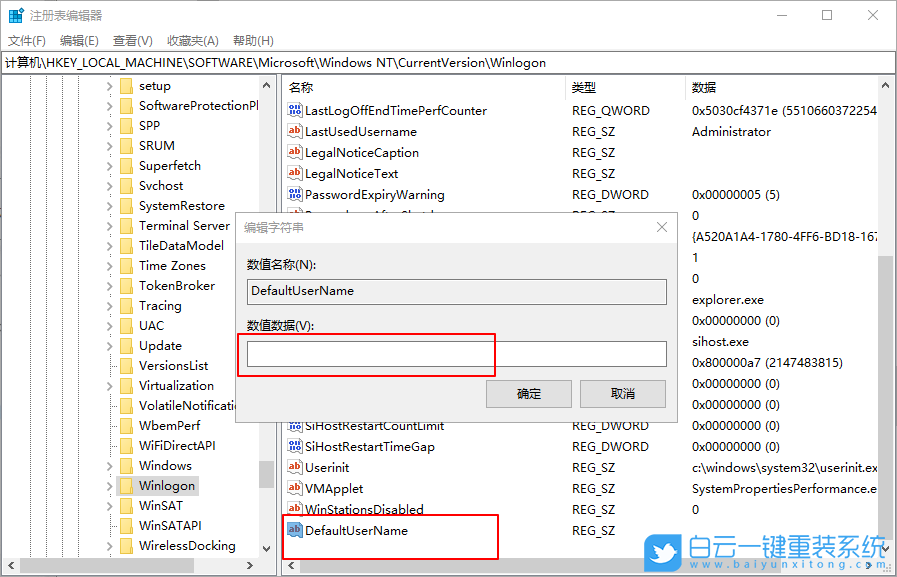Click the Superfetch folder icon

tap(129, 165)
